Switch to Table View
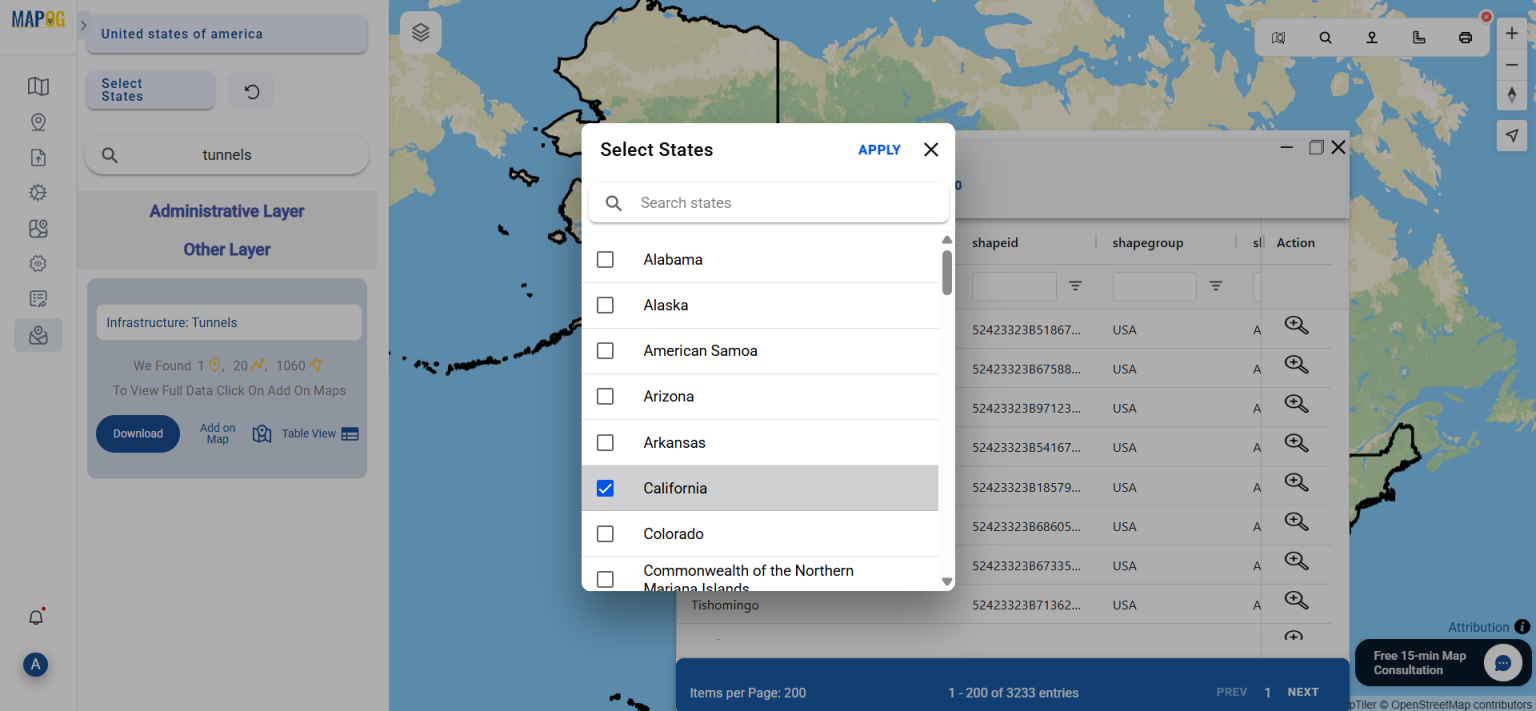Screen dimensions: 1536x711 tap(310, 433)
